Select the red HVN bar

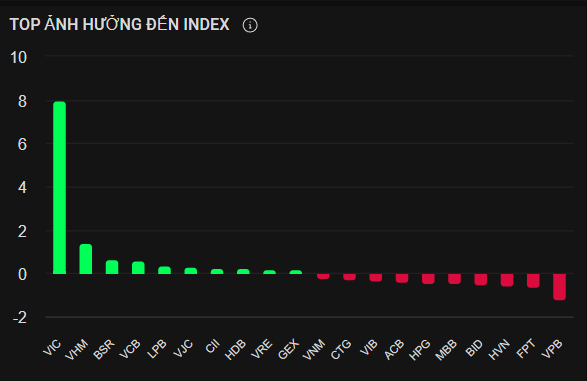(507, 280)
